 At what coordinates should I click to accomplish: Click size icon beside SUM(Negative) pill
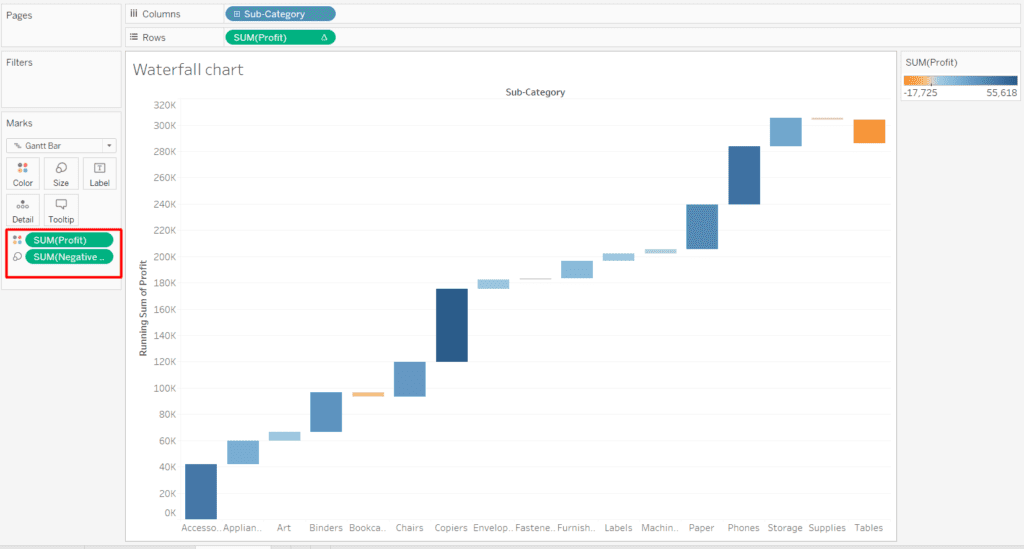(18, 257)
